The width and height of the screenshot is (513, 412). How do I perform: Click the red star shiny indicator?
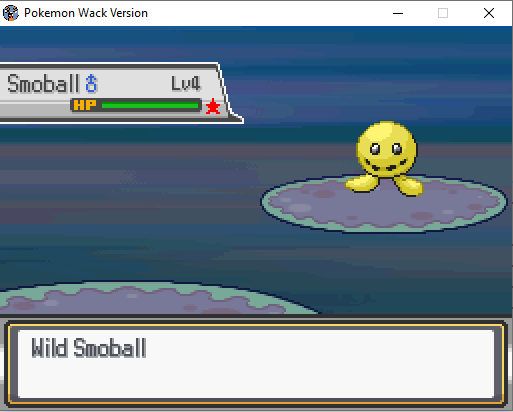point(213,107)
